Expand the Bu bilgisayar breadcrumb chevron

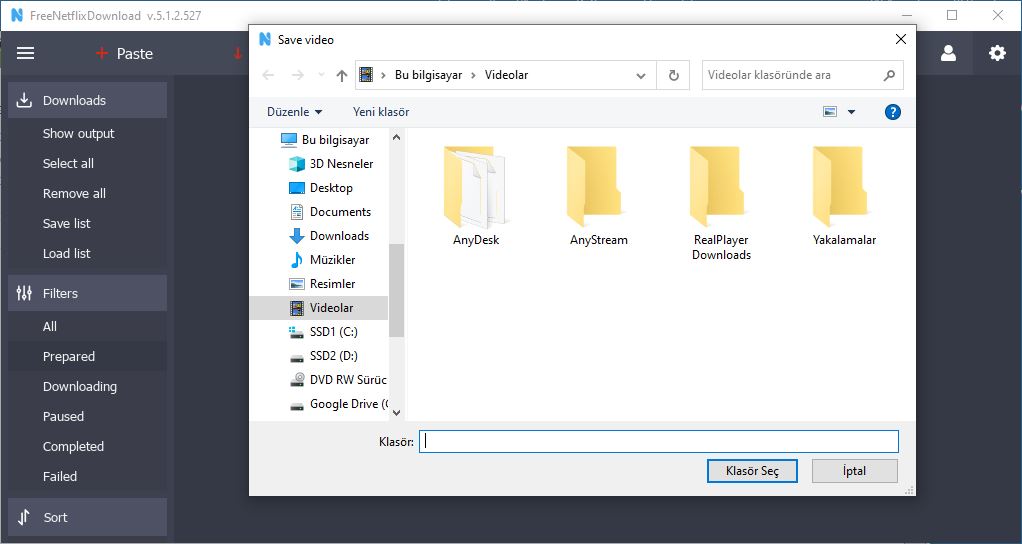(473, 76)
